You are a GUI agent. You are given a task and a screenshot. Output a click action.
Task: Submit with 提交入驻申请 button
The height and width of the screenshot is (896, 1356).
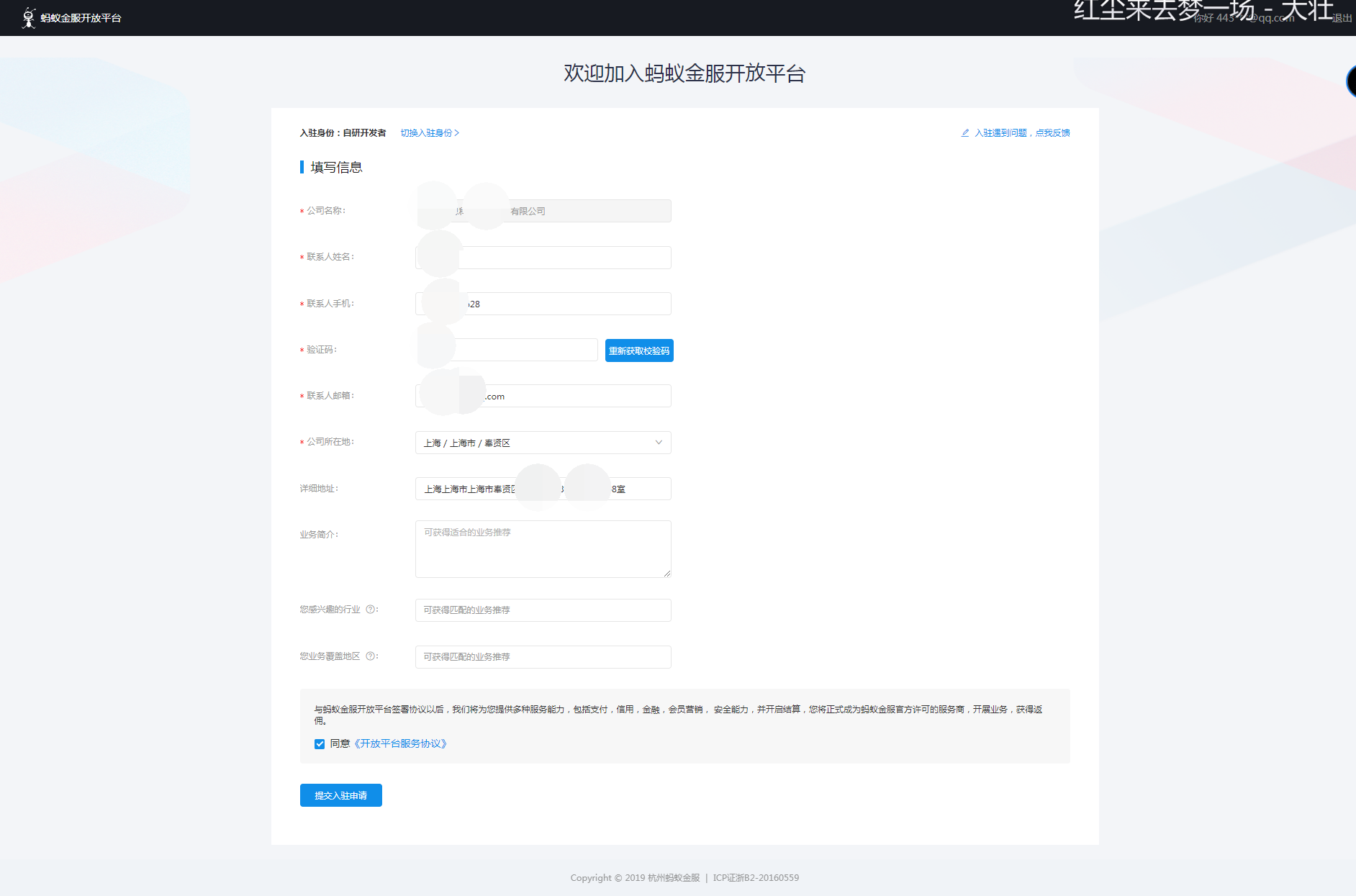click(x=341, y=795)
